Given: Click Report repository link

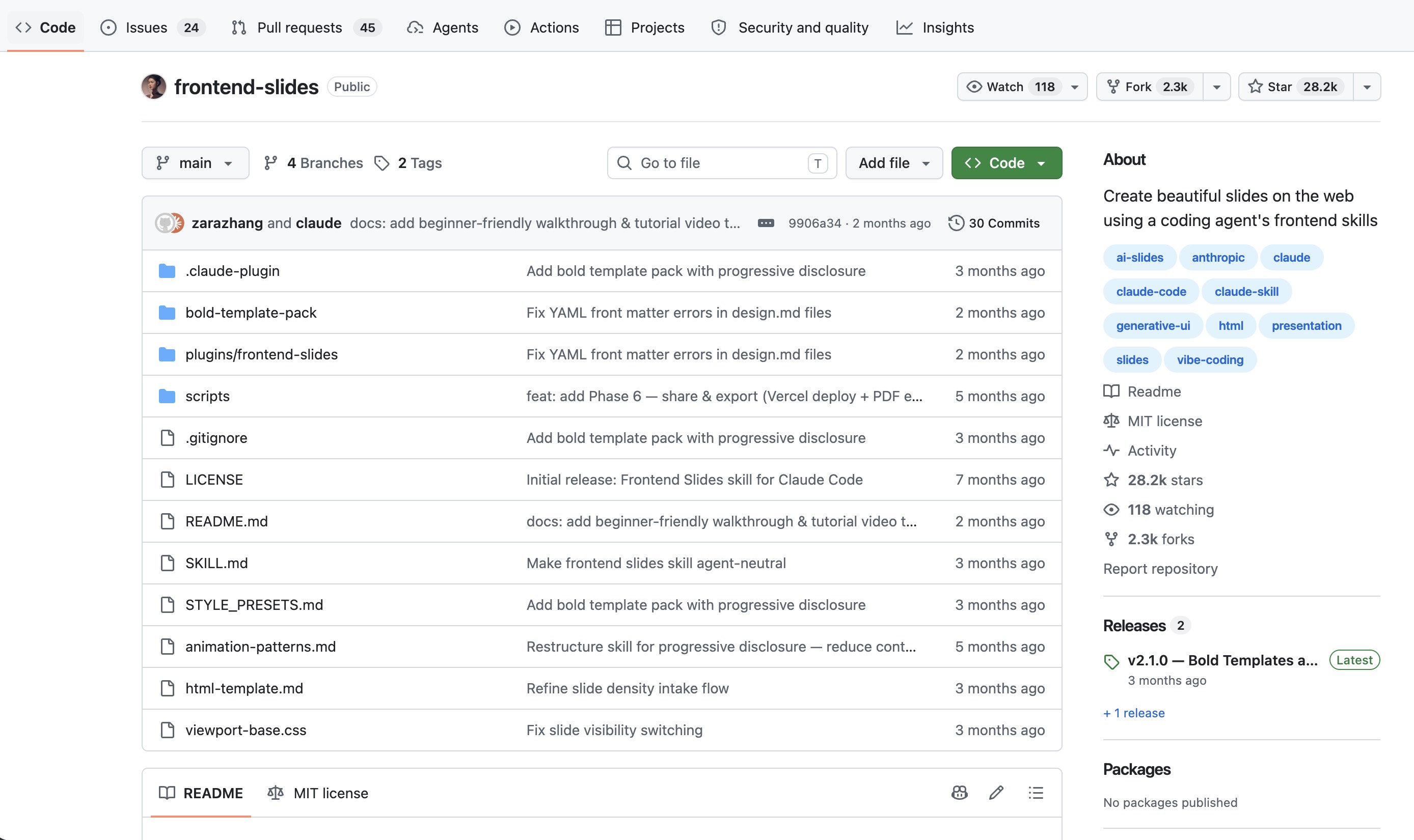Looking at the screenshot, I should tap(1160, 568).
